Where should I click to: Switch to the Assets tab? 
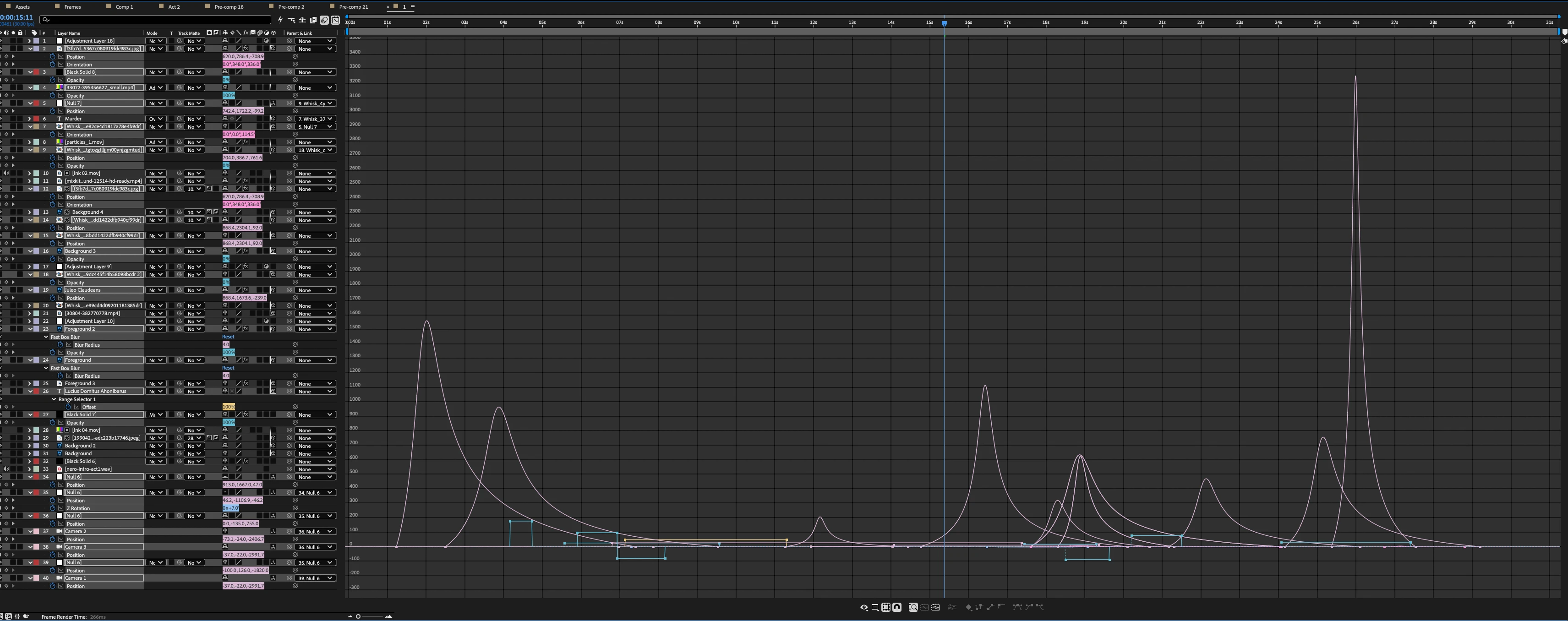click(x=22, y=7)
